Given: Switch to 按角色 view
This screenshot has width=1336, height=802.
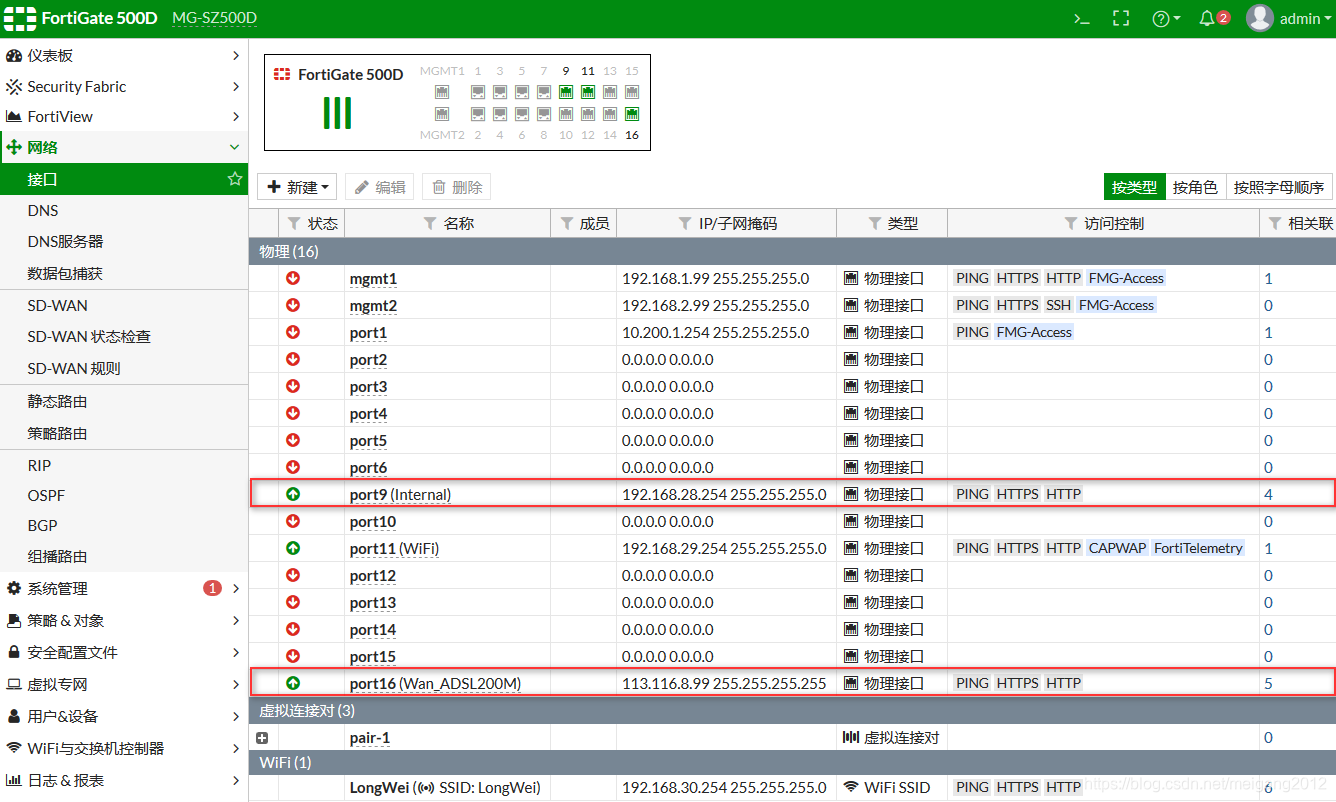Looking at the screenshot, I should tap(1195, 187).
